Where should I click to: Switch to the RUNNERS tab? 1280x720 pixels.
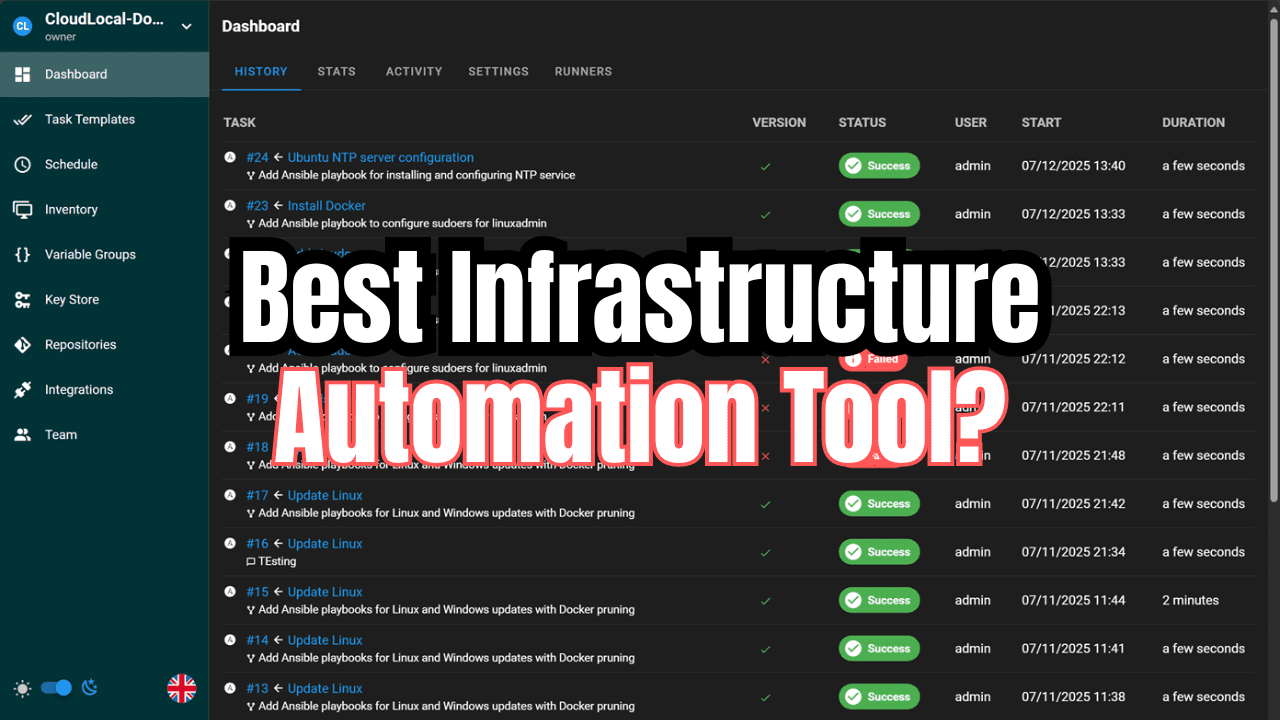coord(583,71)
